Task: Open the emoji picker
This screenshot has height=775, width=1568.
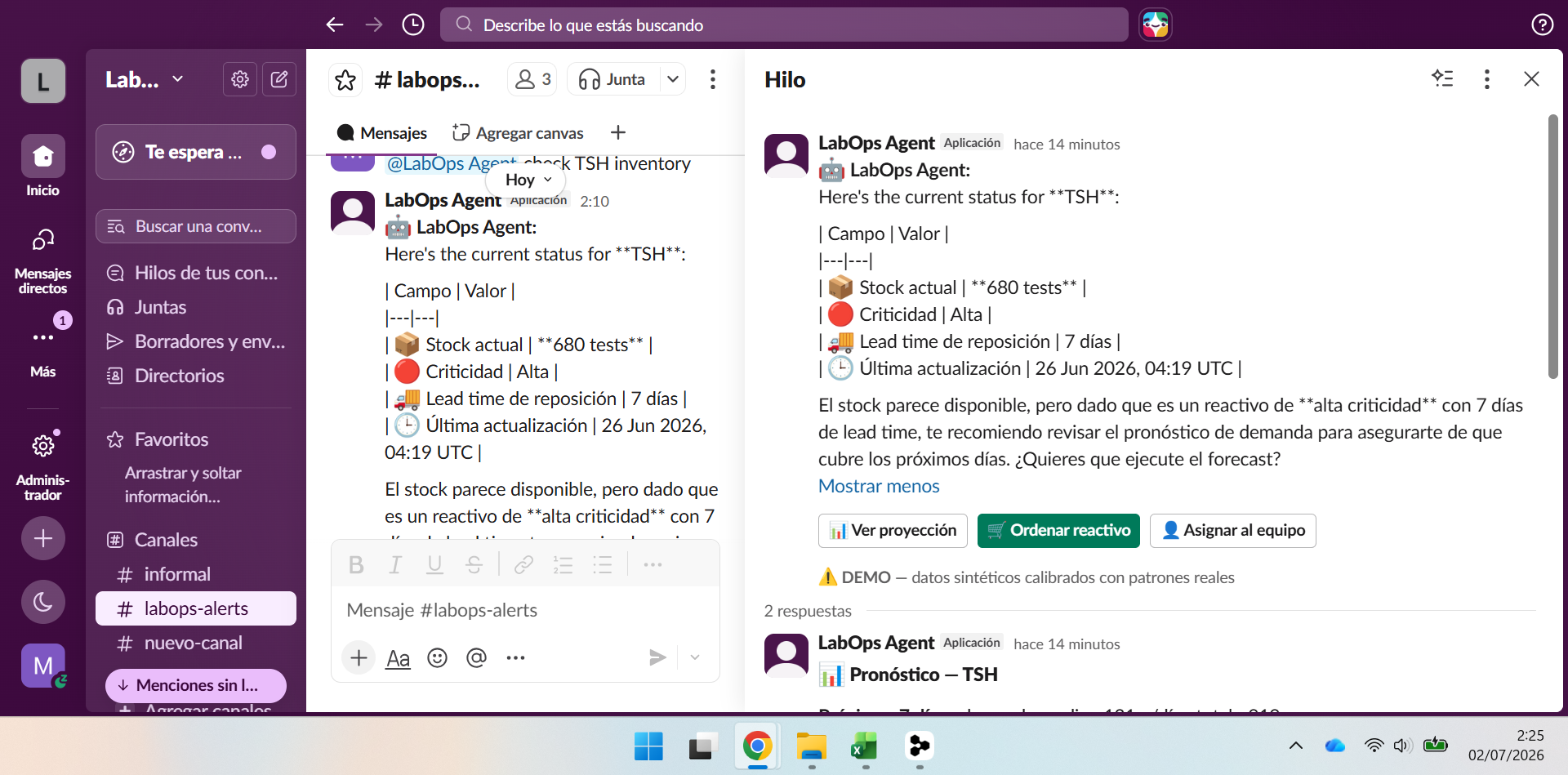Action: [x=438, y=657]
